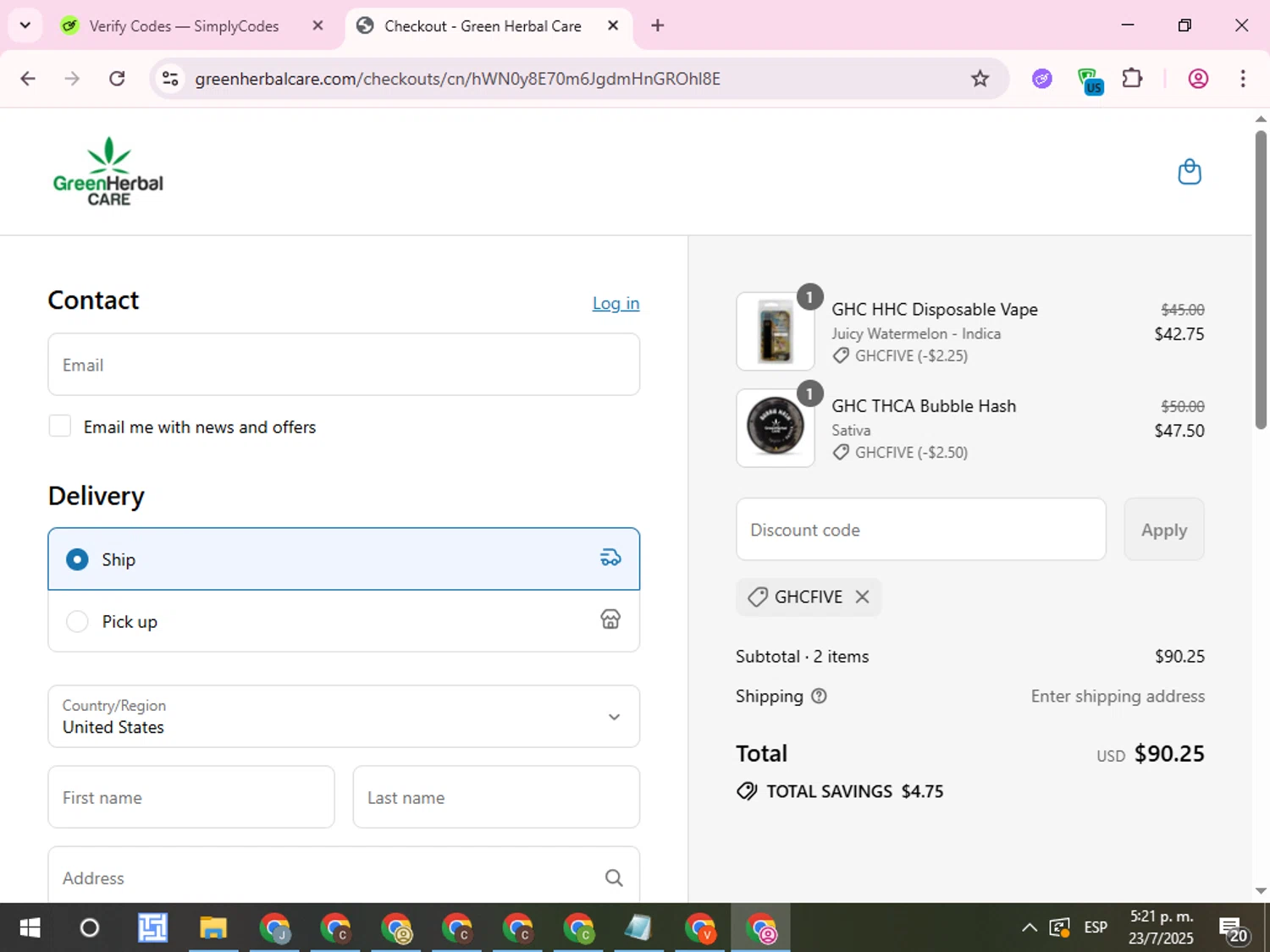Click the Apply discount button
The height and width of the screenshot is (952, 1270).
click(x=1164, y=530)
